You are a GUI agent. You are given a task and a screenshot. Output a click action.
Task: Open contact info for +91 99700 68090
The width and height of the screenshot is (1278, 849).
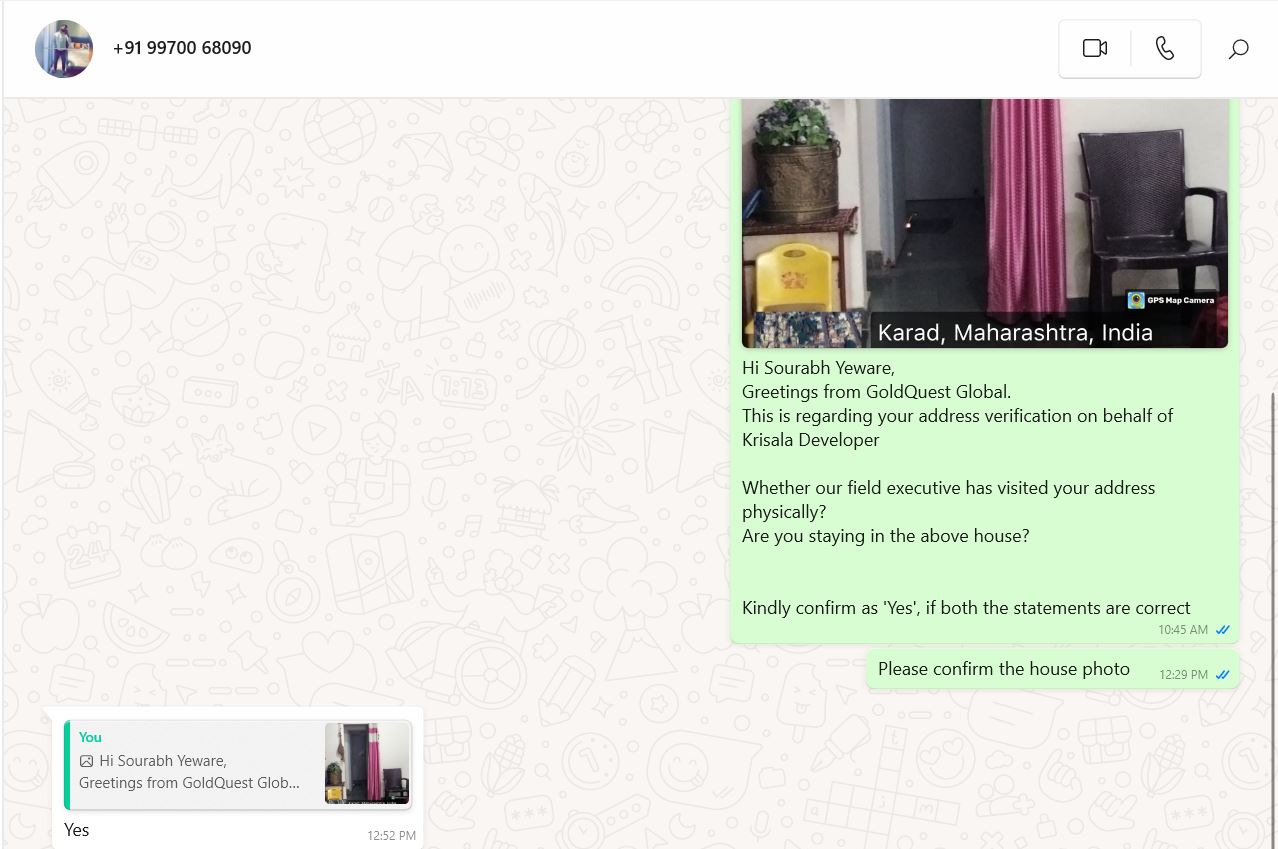pos(182,48)
